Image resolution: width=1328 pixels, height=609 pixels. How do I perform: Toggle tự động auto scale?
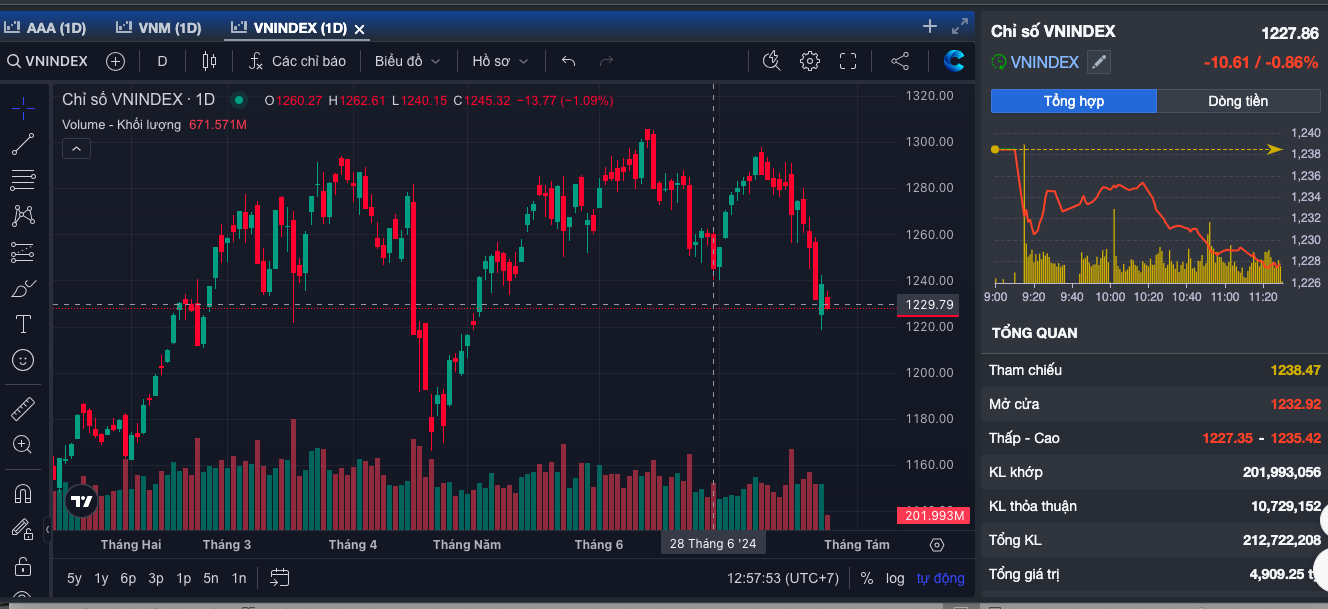click(x=941, y=578)
